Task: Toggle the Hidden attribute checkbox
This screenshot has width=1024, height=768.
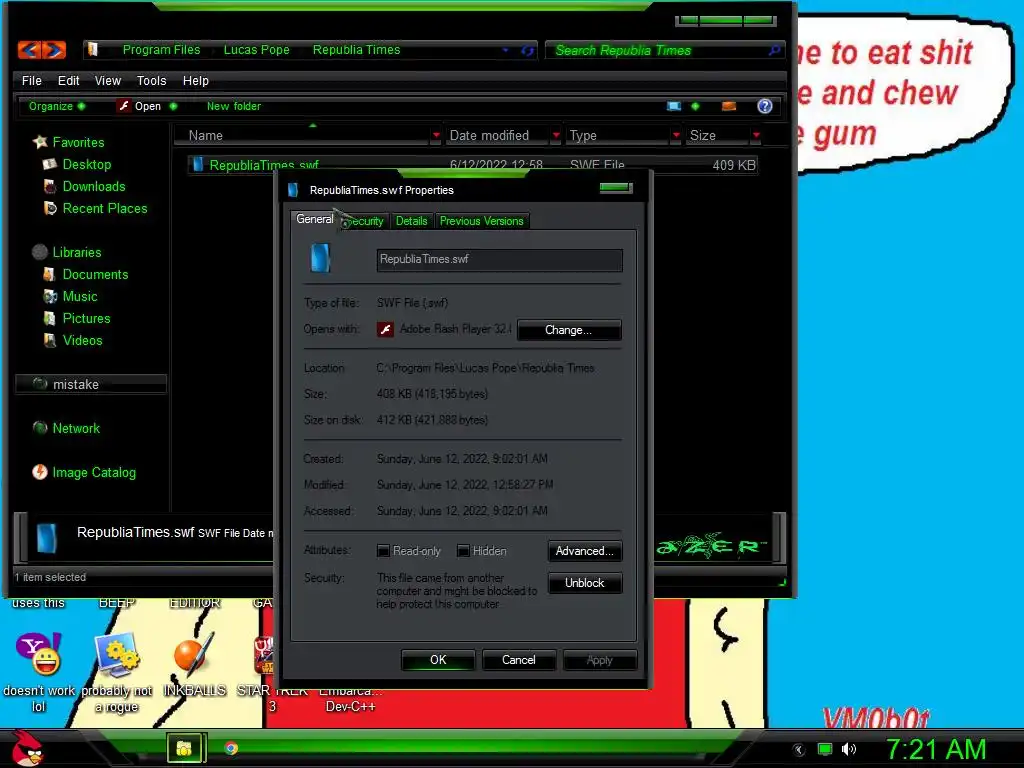Action: pos(463,551)
